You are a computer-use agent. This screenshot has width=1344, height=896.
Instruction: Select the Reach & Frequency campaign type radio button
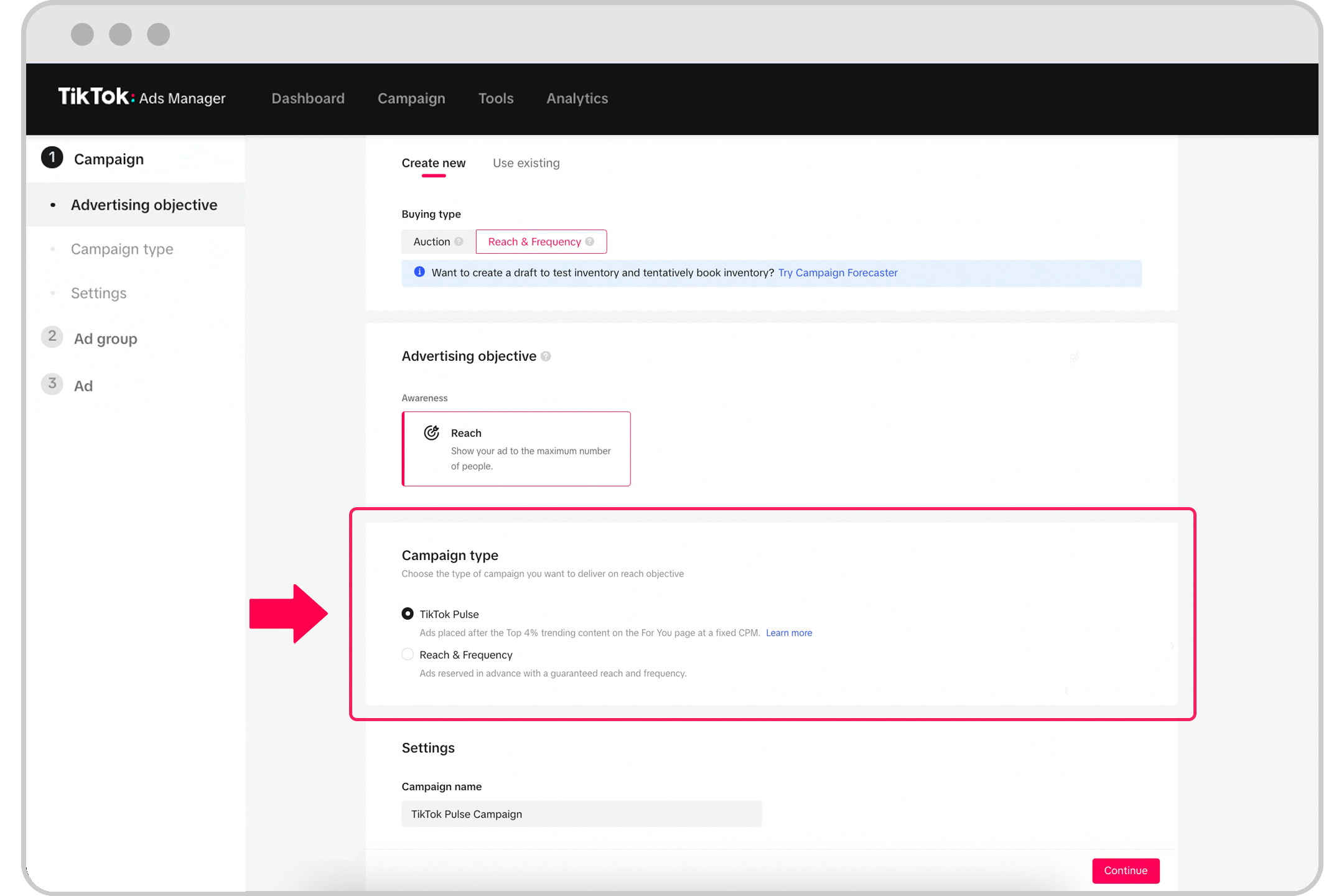click(x=407, y=655)
